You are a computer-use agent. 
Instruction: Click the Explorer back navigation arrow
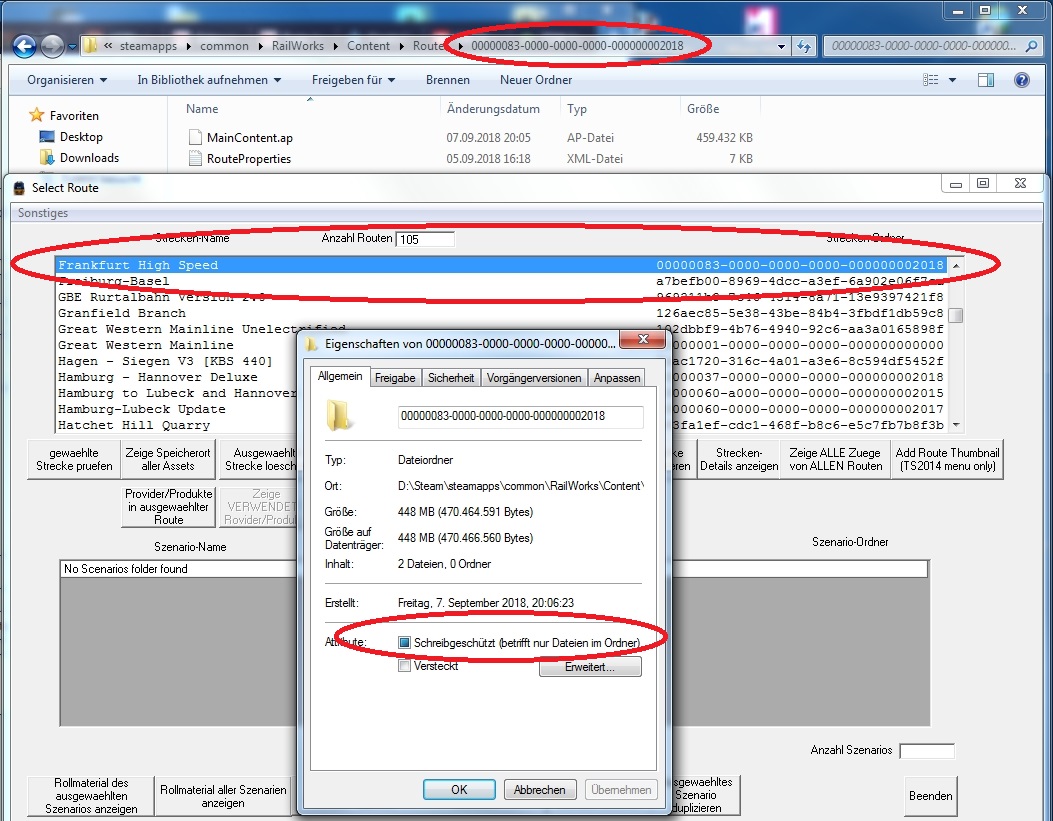point(24,46)
